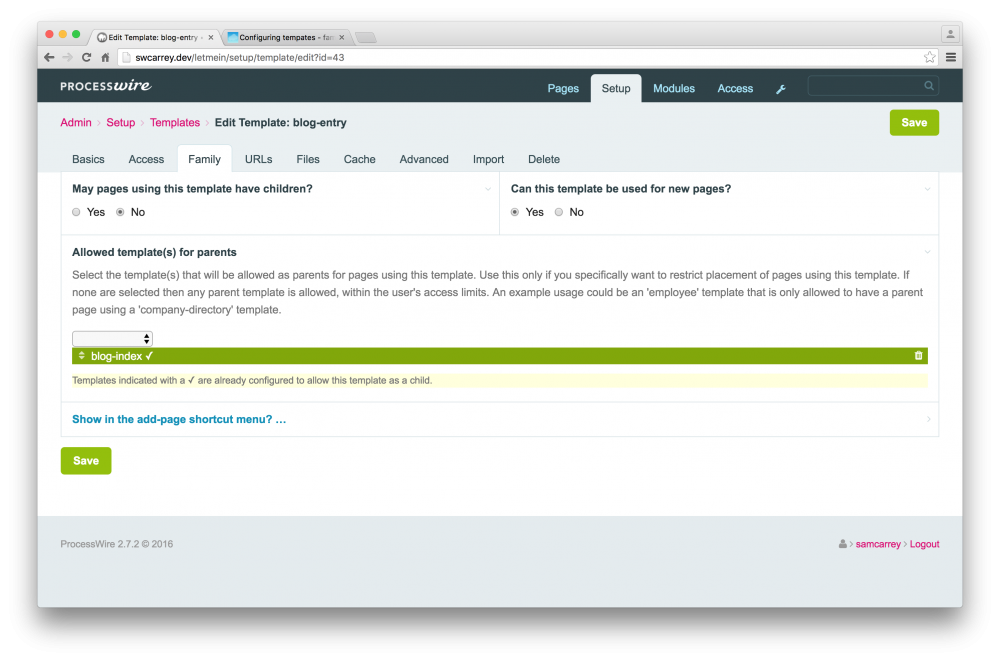
Task: Reload the page with the refresh icon
Action: click(86, 57)
